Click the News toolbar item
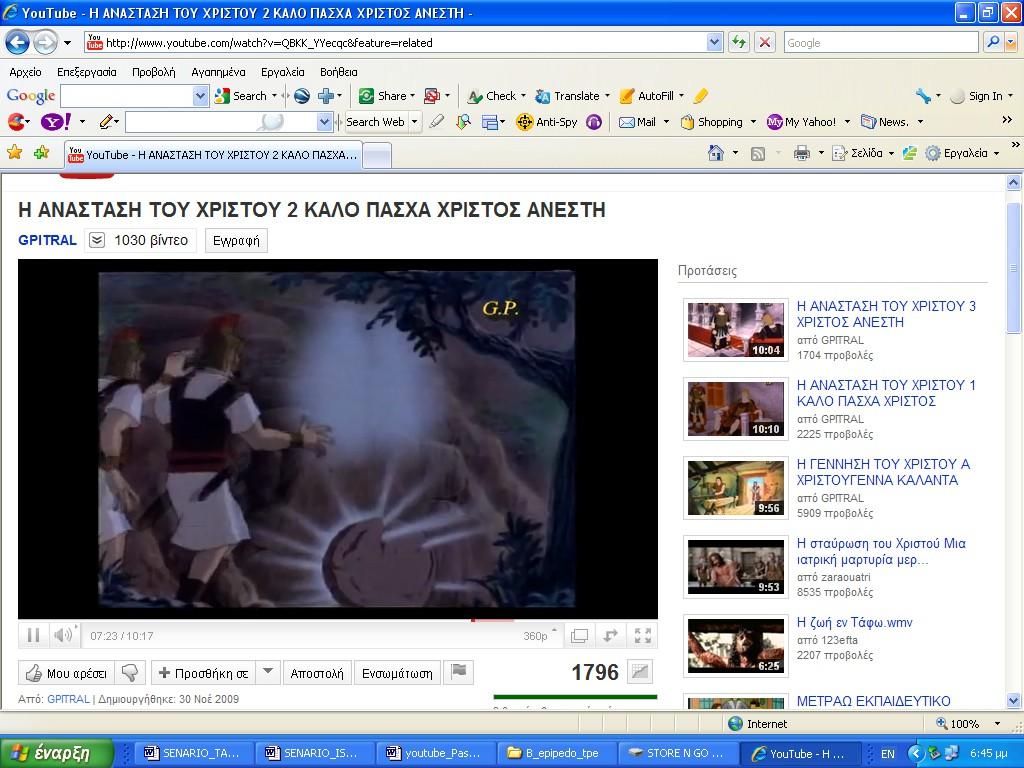The height and width of the screenshot is (768, 1024). [884, 122]
